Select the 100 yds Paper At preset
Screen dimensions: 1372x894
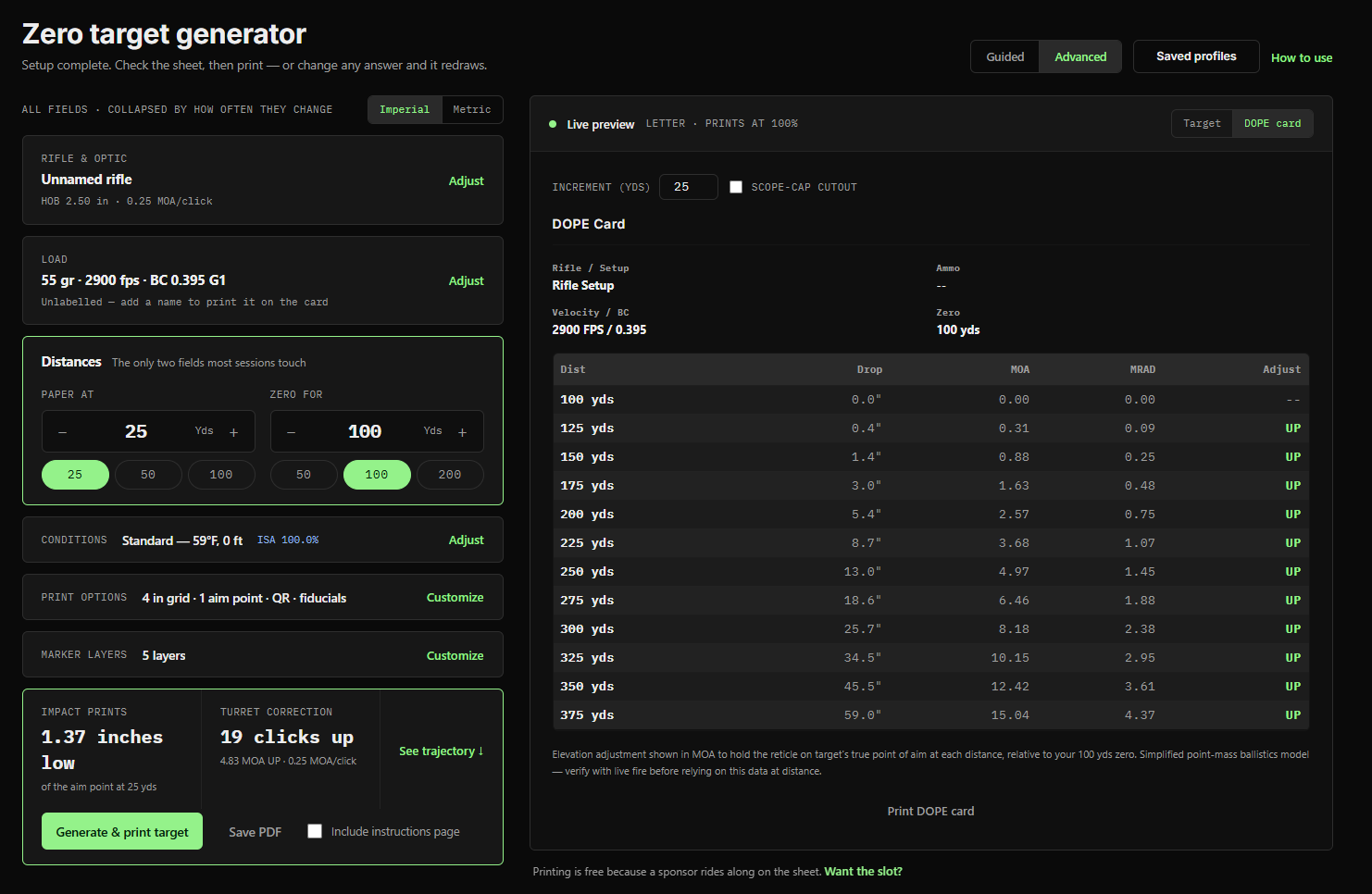tap(221, 475)
